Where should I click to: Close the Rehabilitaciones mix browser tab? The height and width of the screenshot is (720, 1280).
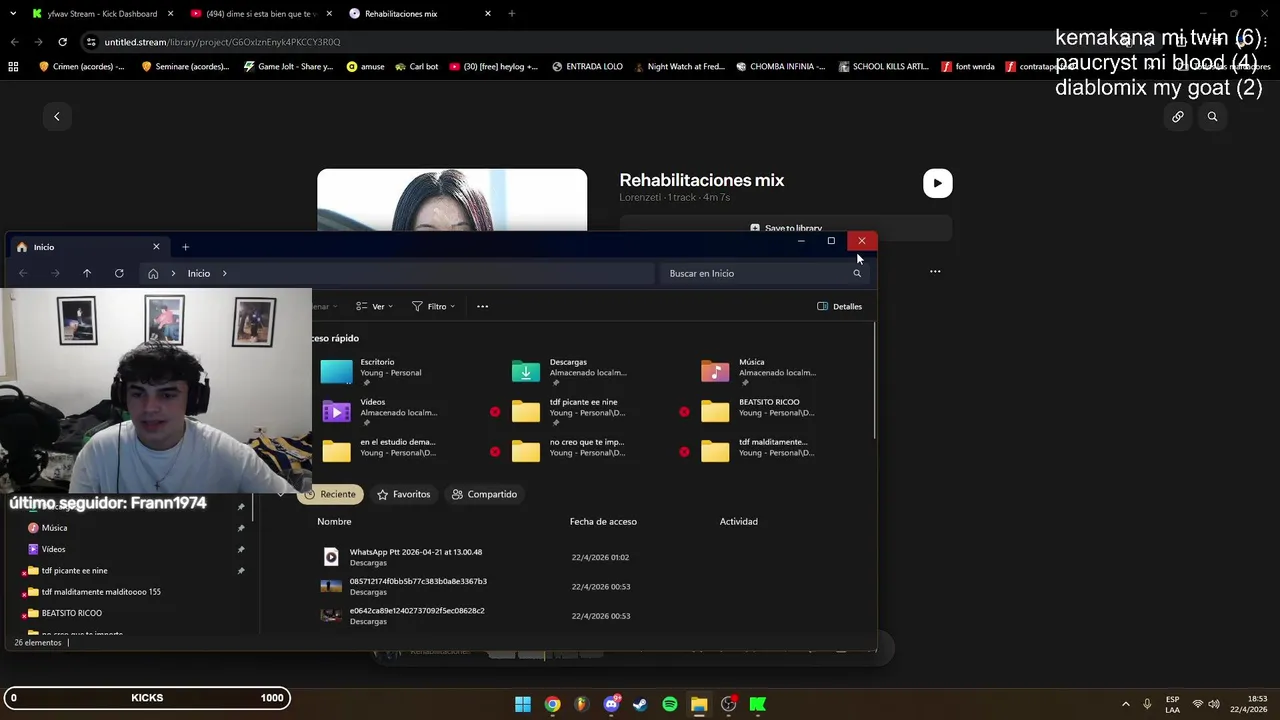pos(488,14)
